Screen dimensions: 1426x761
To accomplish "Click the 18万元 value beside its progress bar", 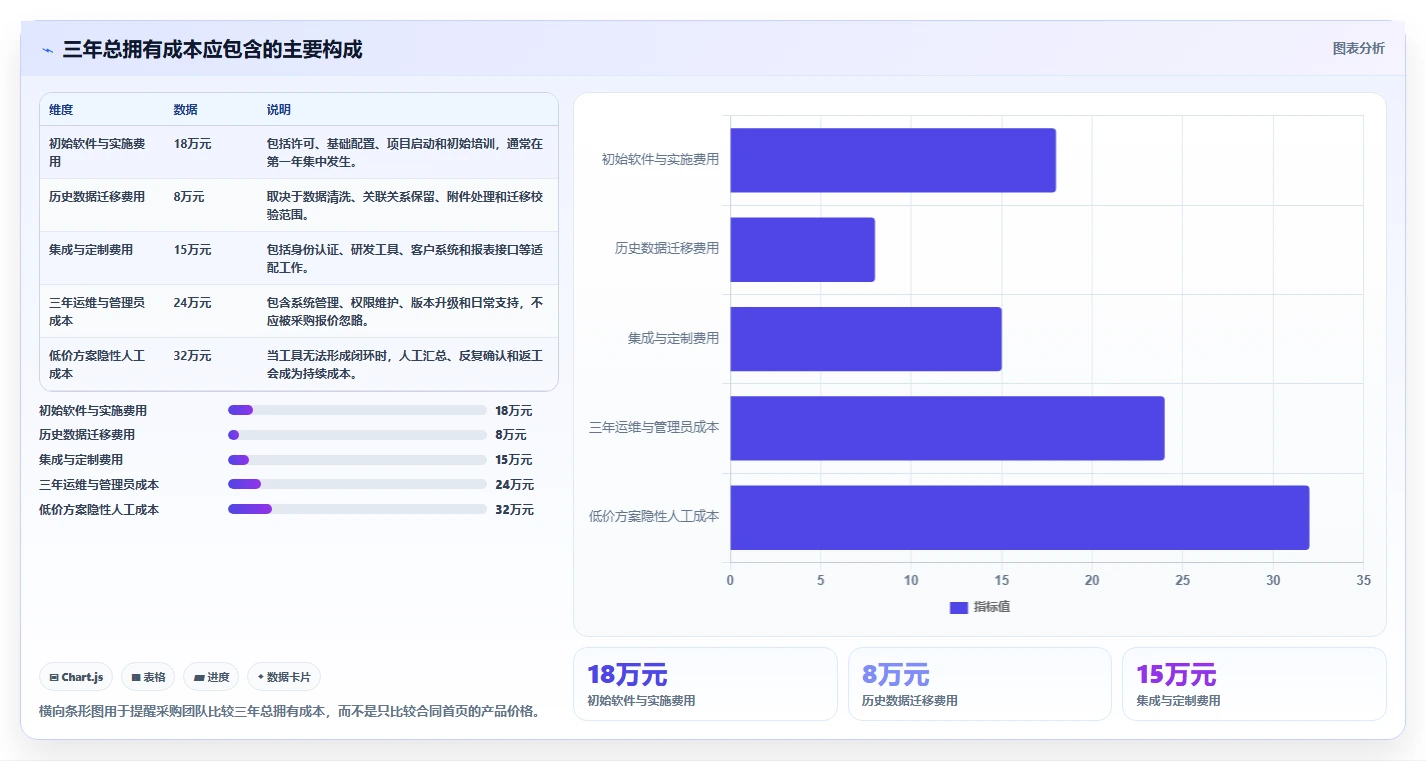I will click(x=514, y=411).
